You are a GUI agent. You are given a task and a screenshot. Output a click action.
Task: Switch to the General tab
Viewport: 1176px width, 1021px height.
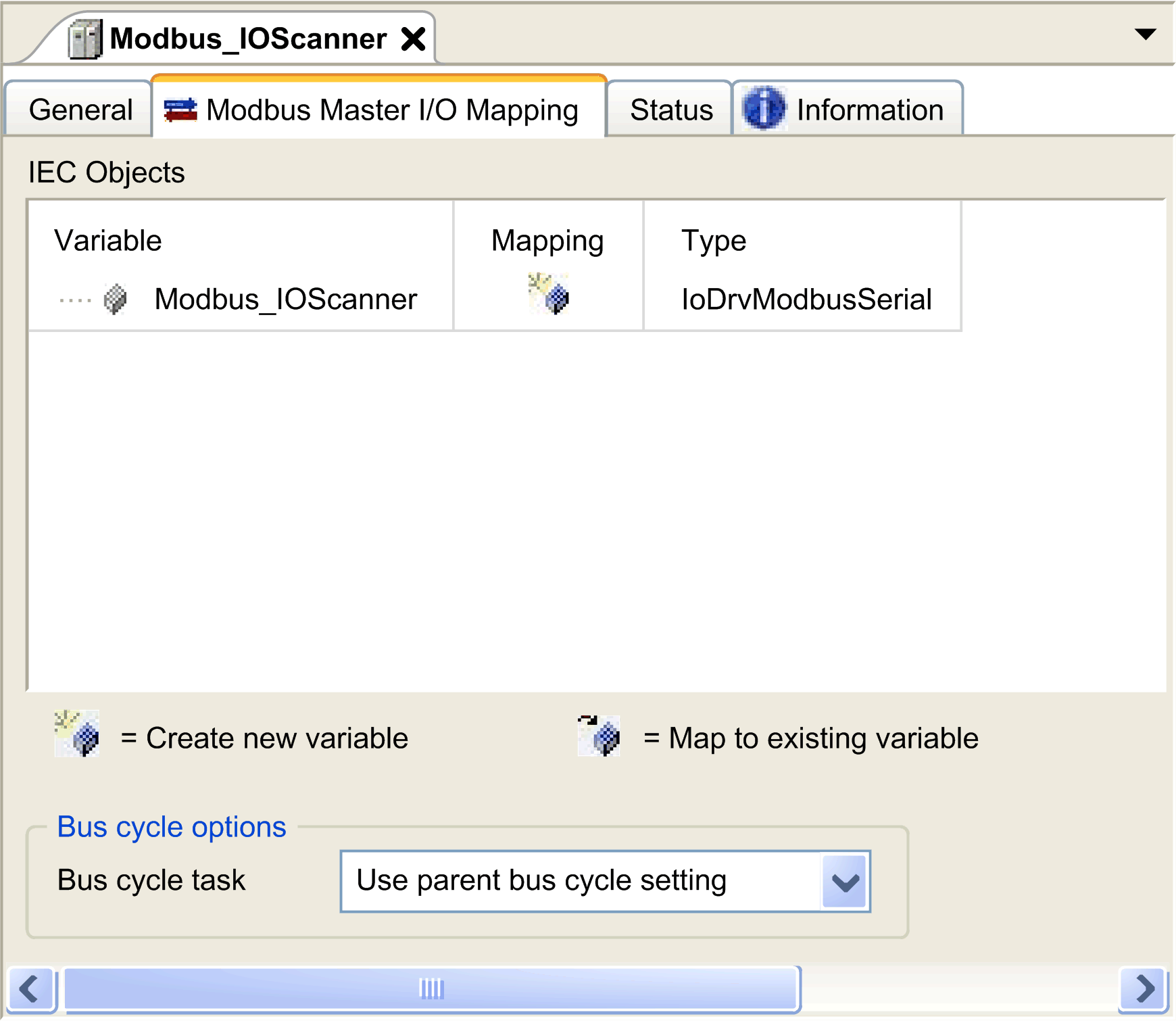point(80,109)
